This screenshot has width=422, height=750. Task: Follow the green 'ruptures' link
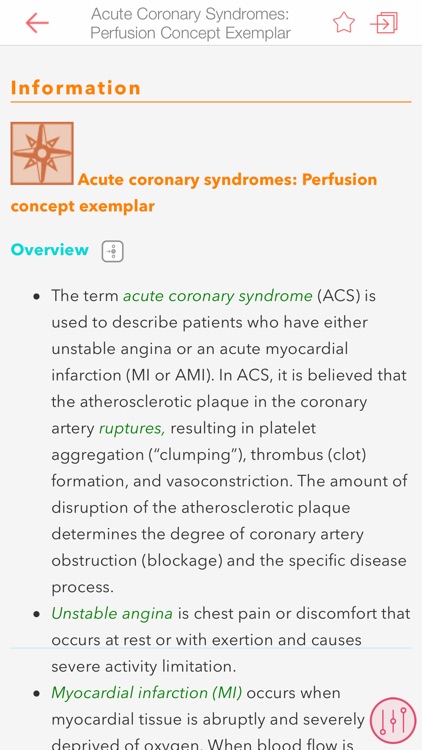[132, 428]
